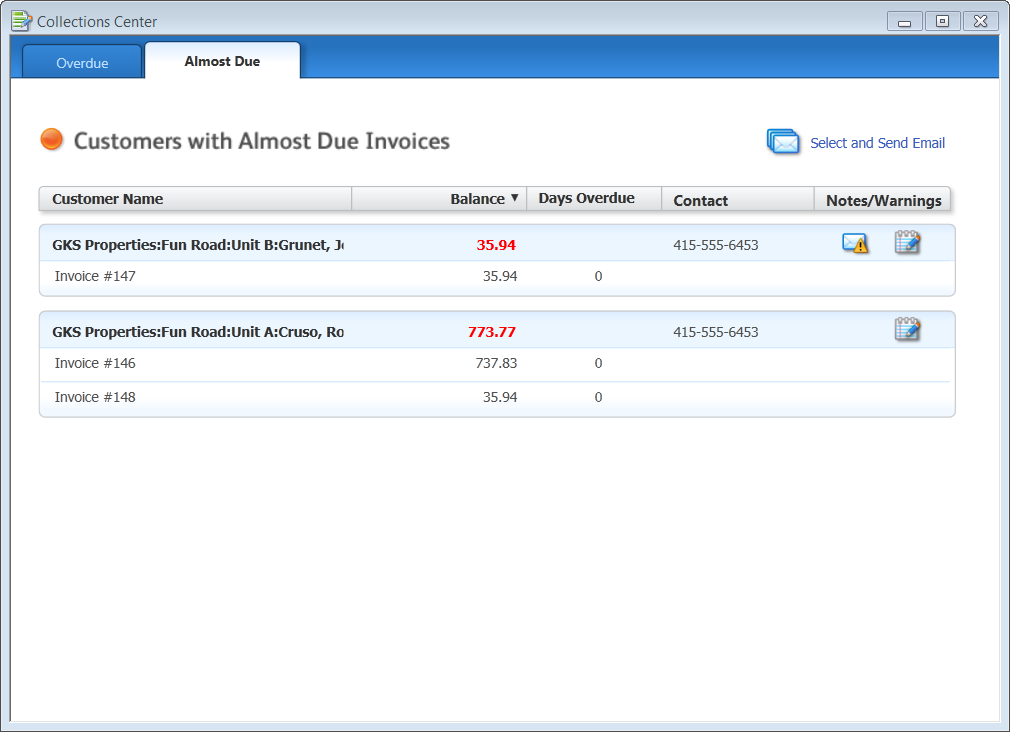Click the Contact column header
This screenshot has width=1010, height=732.
(700, 200)
